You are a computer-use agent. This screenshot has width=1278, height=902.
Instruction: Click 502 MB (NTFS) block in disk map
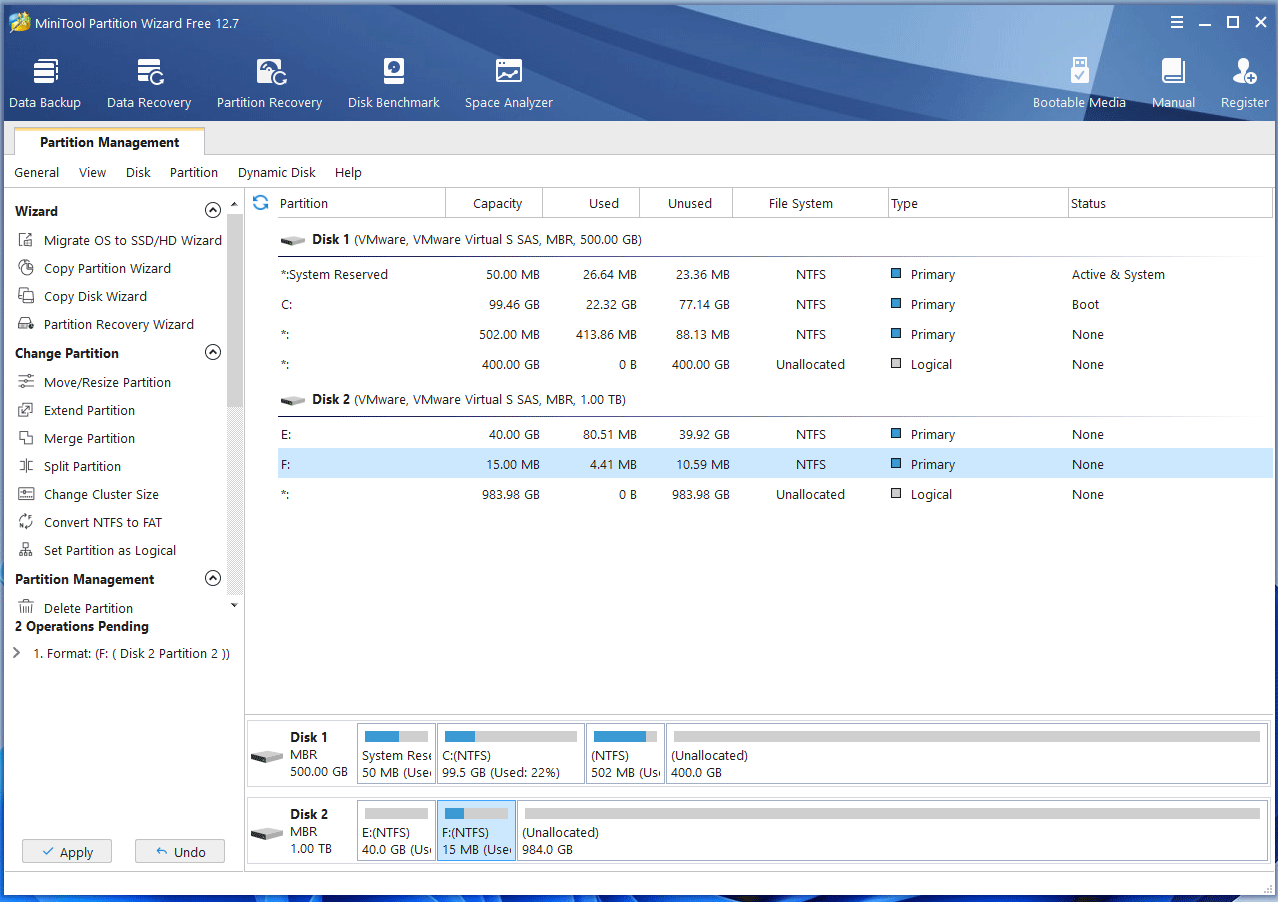click(625, 754)
